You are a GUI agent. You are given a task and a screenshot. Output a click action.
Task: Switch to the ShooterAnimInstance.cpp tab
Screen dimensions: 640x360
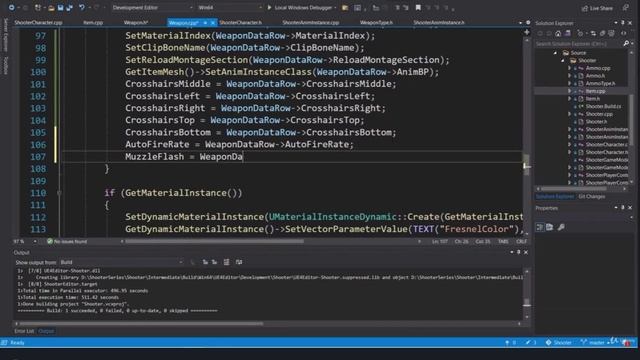click(x=311, y=22)
